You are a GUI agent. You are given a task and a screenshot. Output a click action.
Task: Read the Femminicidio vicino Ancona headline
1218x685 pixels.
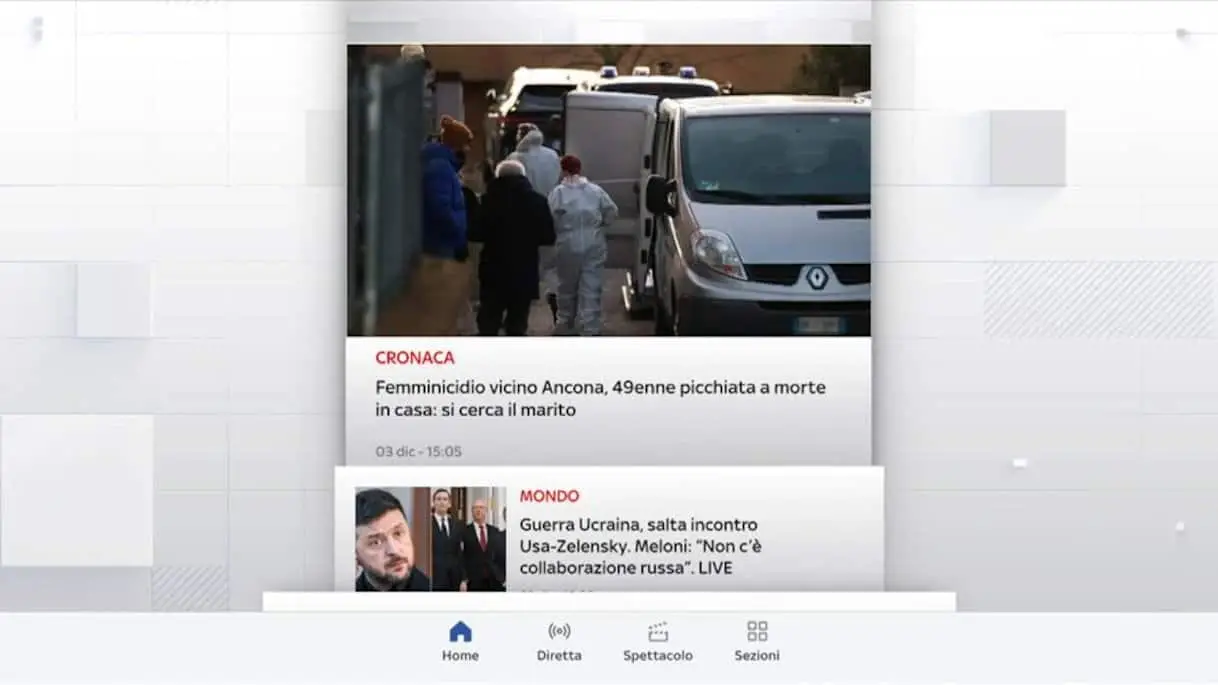click(x=600, y=398)
